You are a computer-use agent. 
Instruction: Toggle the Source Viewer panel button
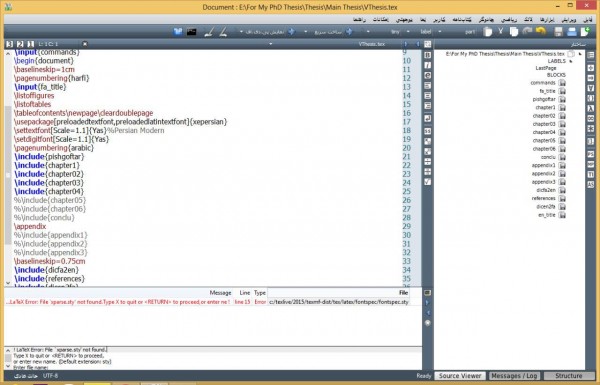460,376
